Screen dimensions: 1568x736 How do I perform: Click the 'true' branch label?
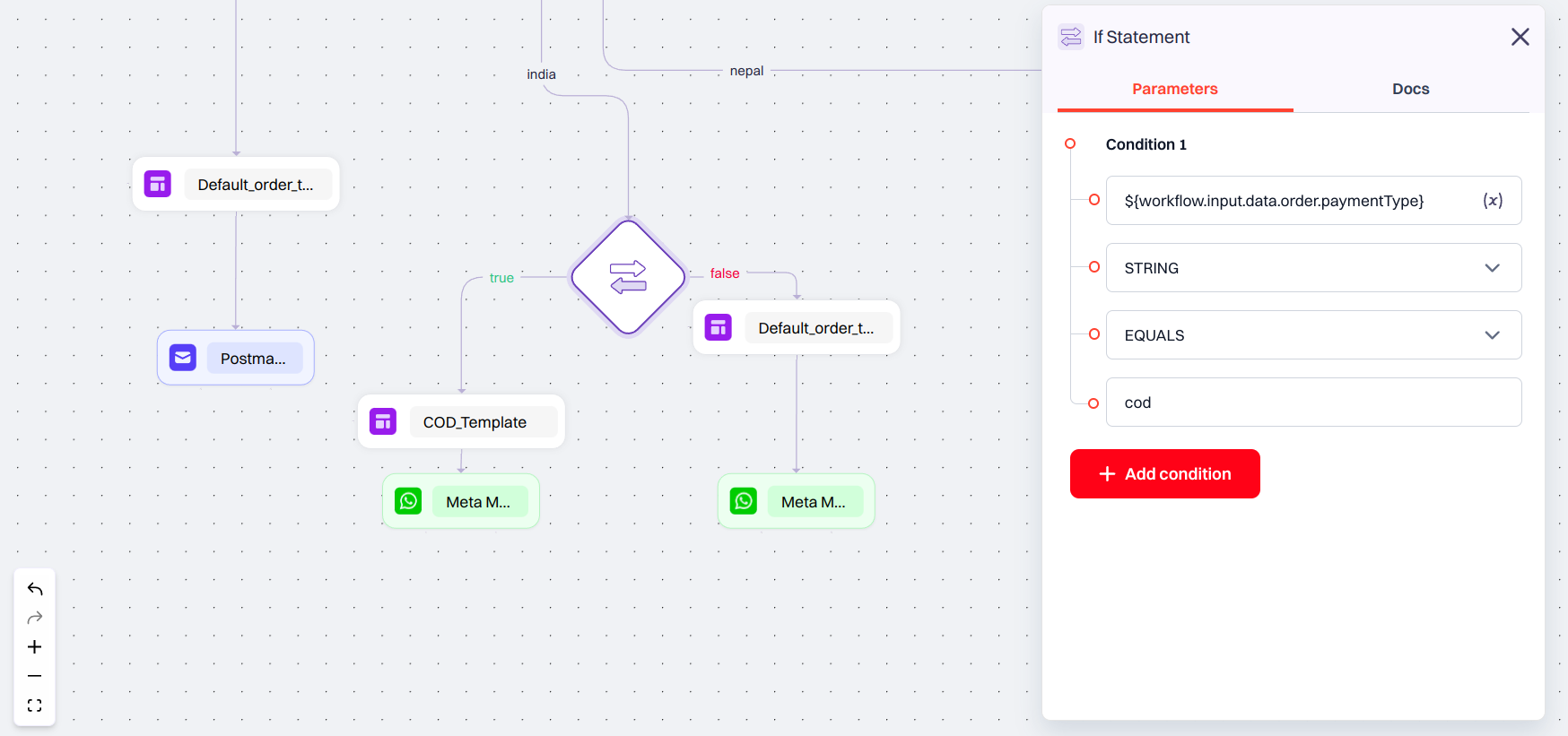pyautogui.click(x=501, y=278)
